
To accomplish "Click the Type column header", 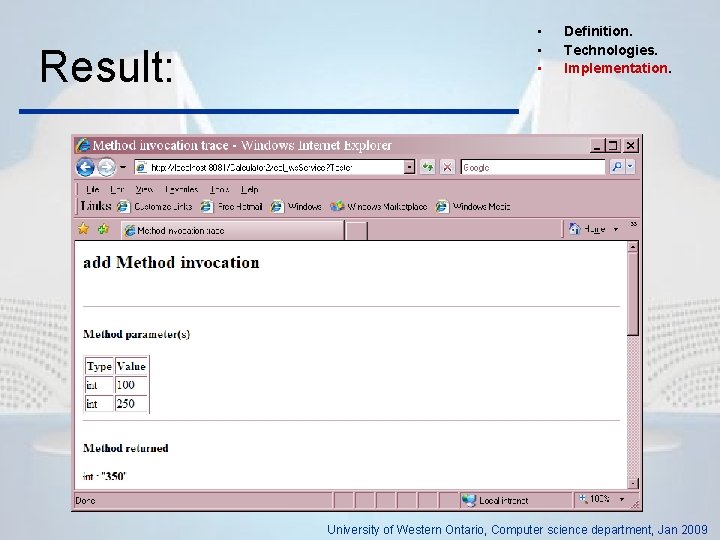I will click(99, 366).
